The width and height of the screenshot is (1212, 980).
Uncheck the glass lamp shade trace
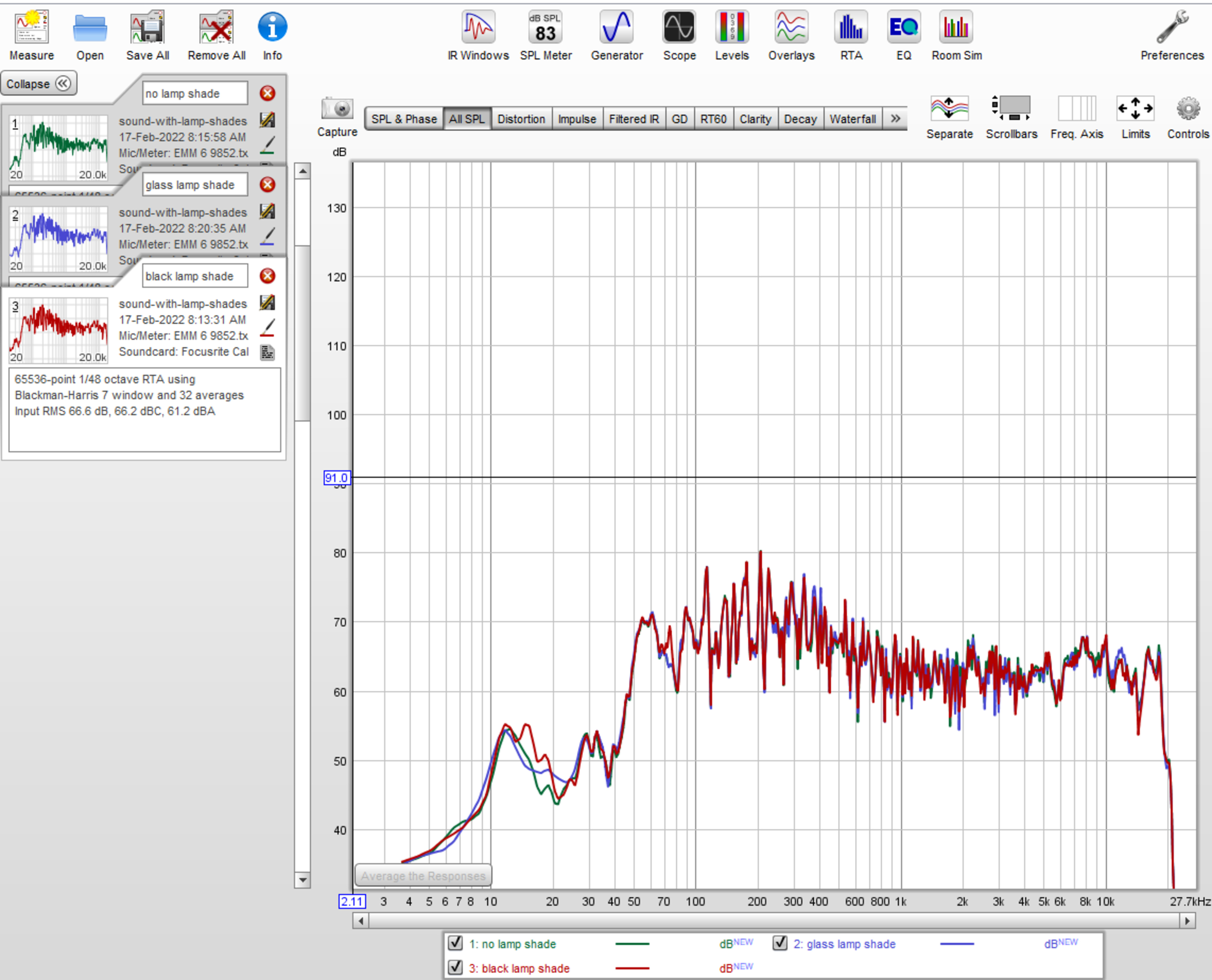pos(780,943)
